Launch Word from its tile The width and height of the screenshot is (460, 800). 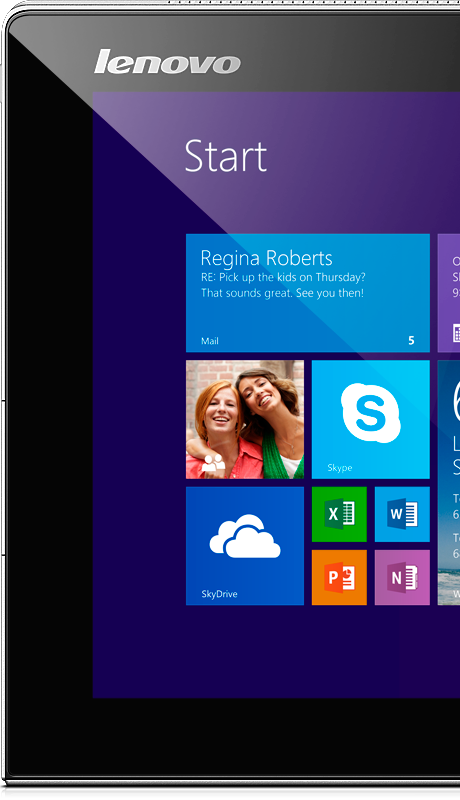coord(402,514)
